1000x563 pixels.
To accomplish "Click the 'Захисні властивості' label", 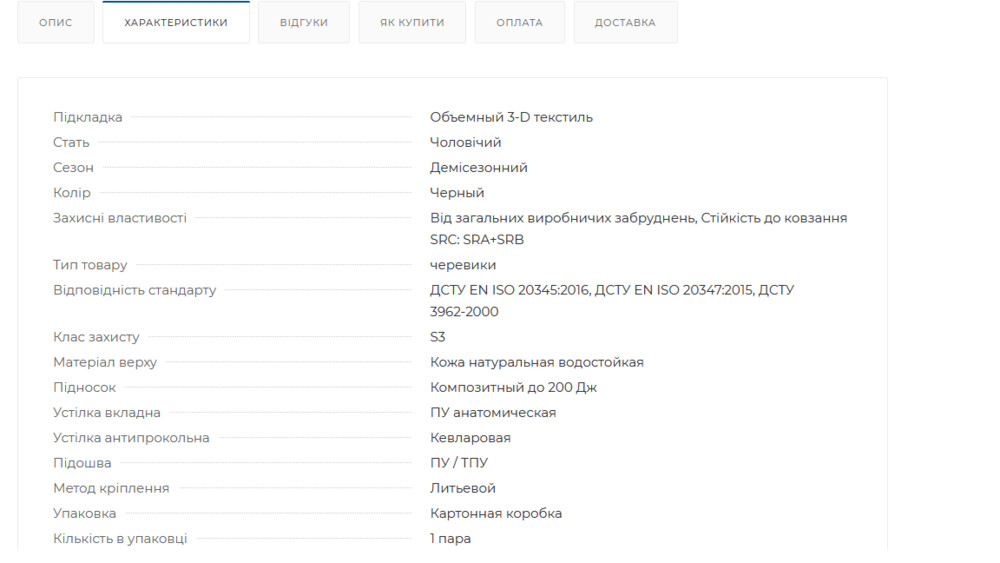I will 120,218.
